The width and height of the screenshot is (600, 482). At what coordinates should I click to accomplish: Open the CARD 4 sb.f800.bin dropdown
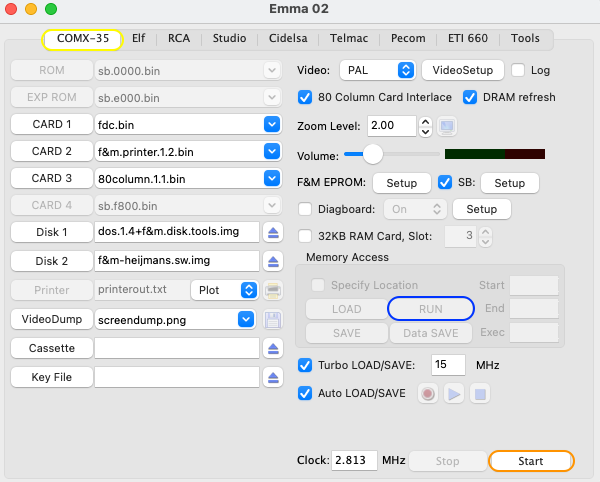272,205
